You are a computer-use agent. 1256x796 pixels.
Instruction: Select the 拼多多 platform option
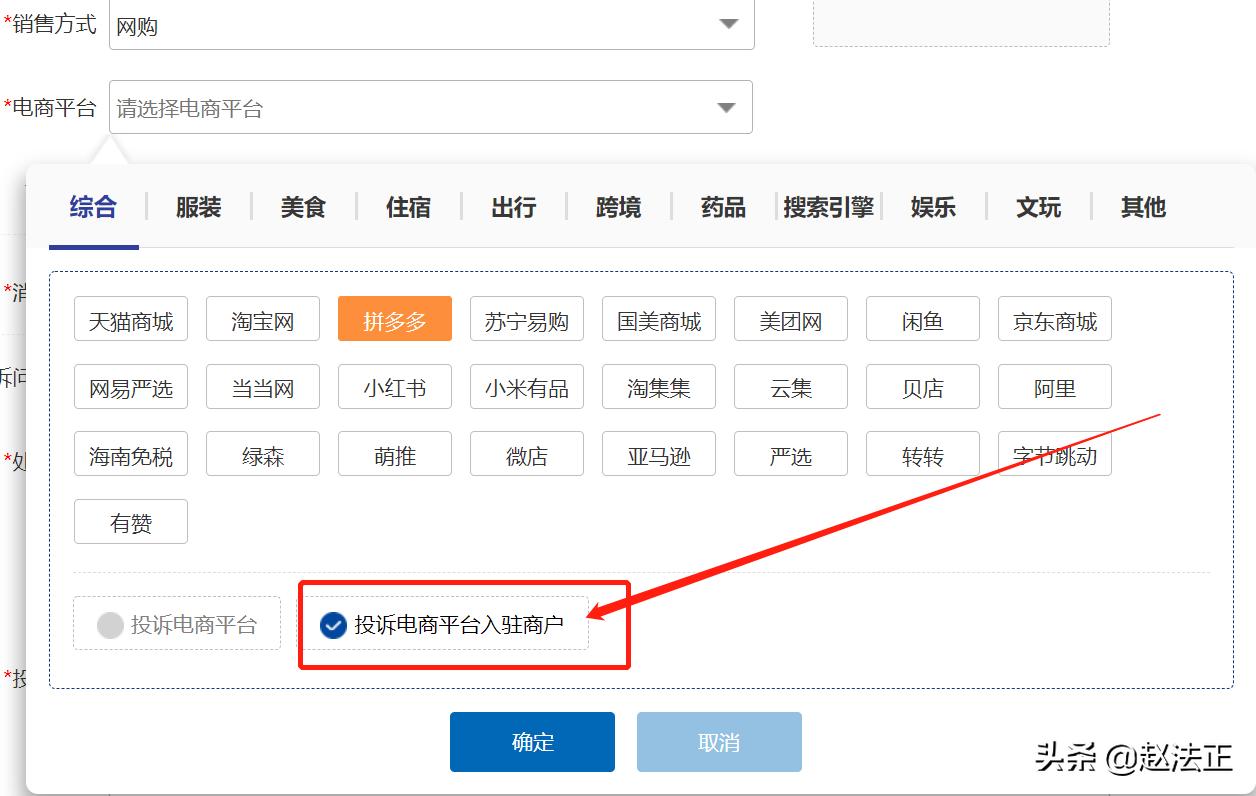[394, 318]
